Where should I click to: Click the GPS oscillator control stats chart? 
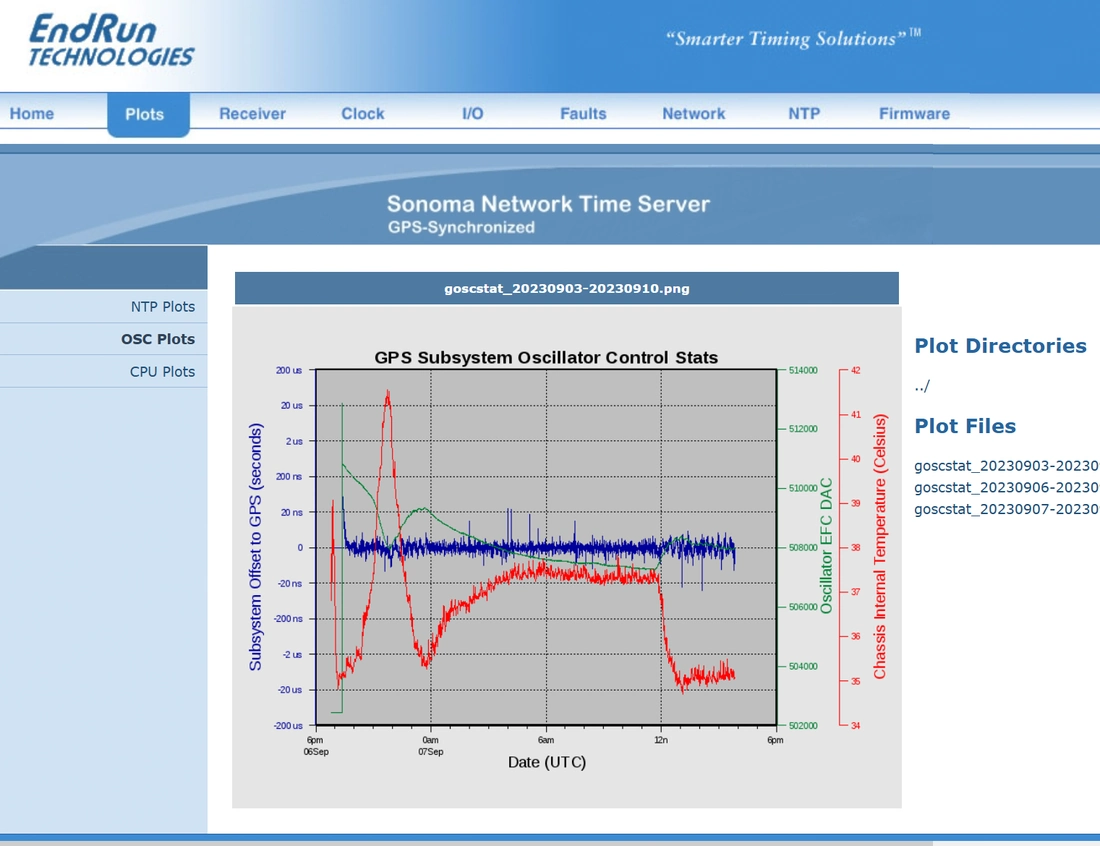[567, 557]
